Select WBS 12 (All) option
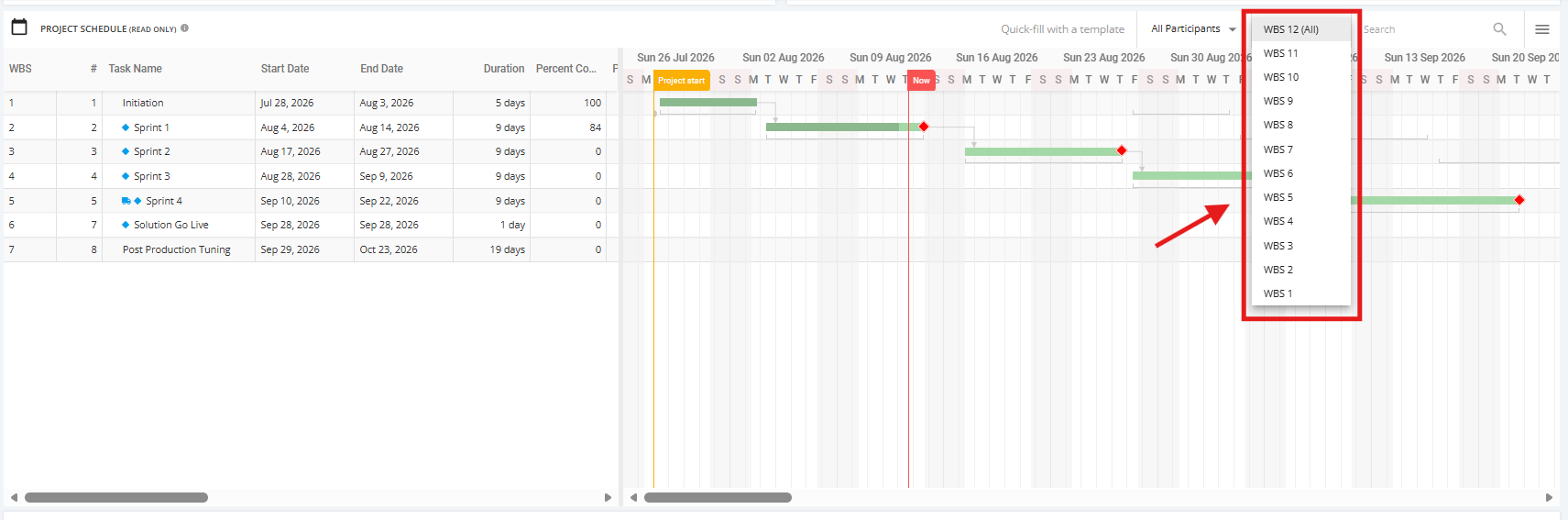Screen dimensions: 1568x520 (1301, 29)
